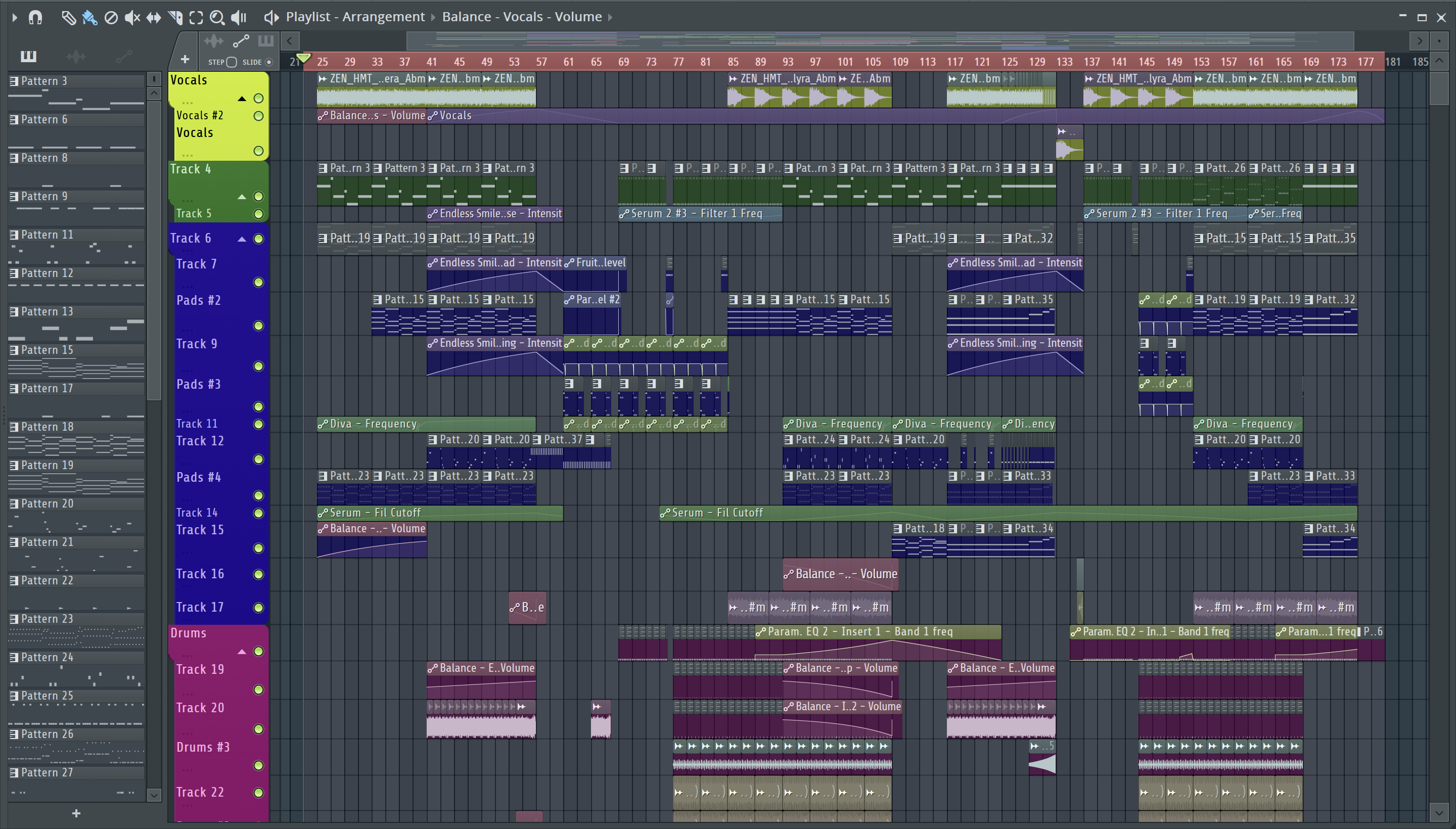The image size is (1456, 829).
Task: Open the Playlist options menu arrow
Action: tap(15, 18)
